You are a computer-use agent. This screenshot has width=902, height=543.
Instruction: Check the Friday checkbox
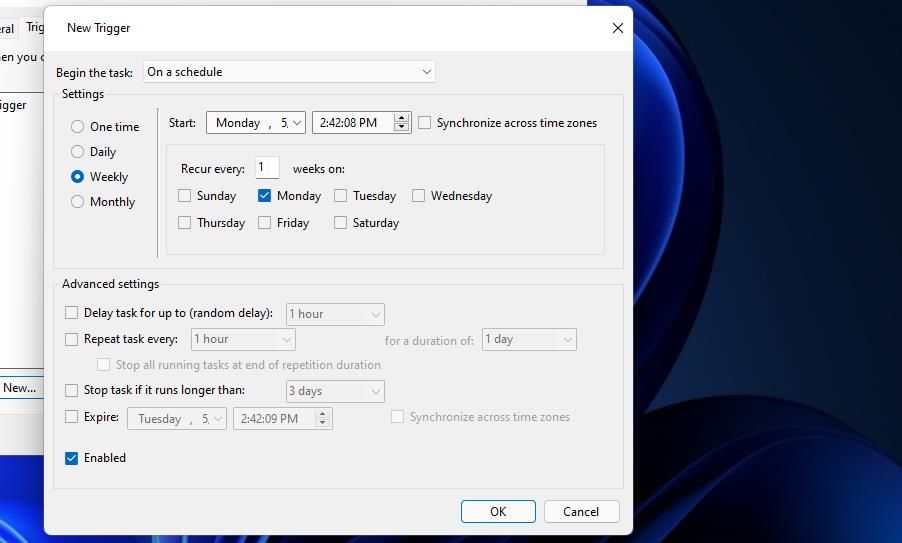[264, 223]
